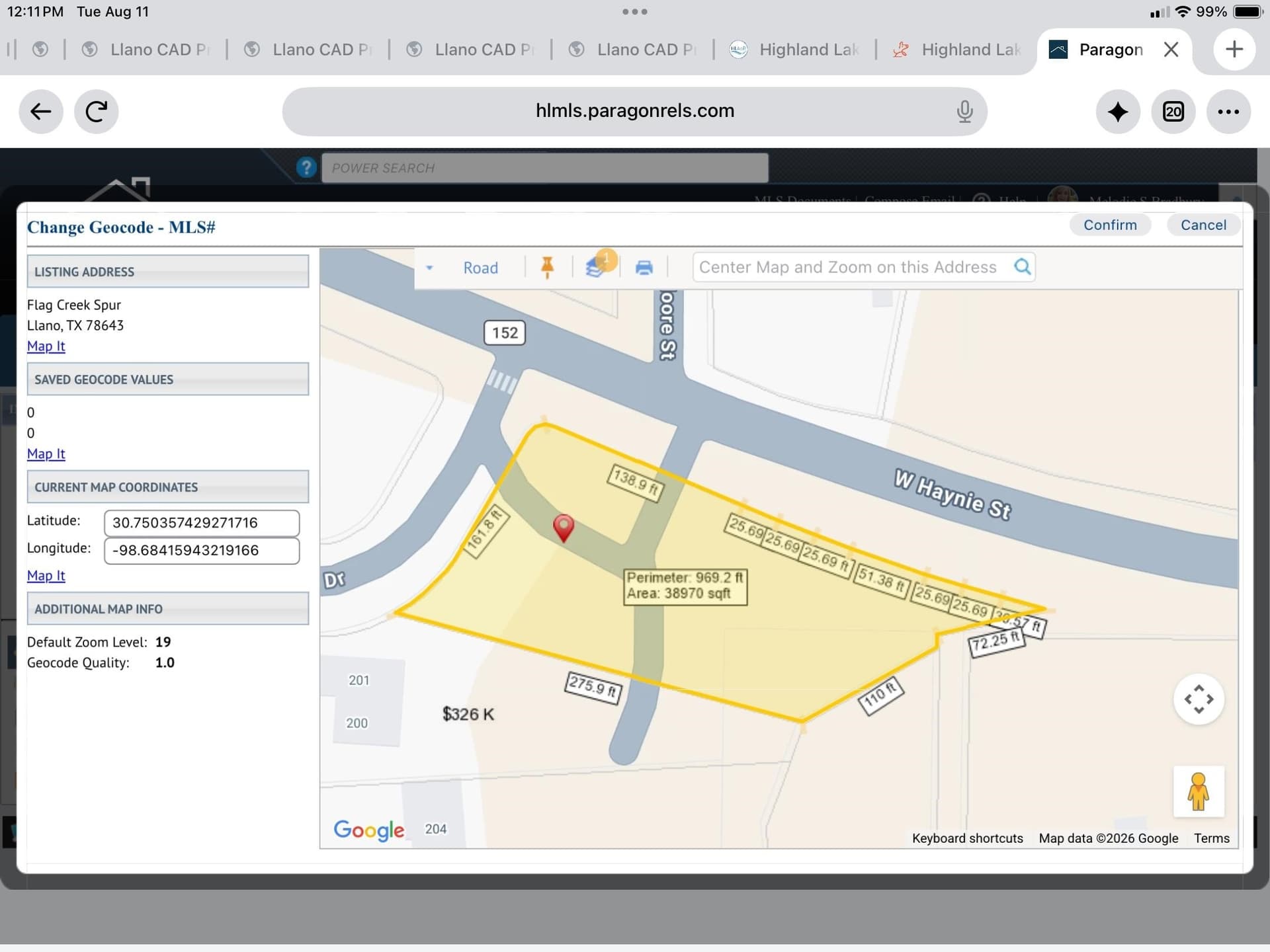The width and height of the screenshot is (1270, 952).
Task: Click Map It under Current Map Coordinates
Action: [46, 575]
